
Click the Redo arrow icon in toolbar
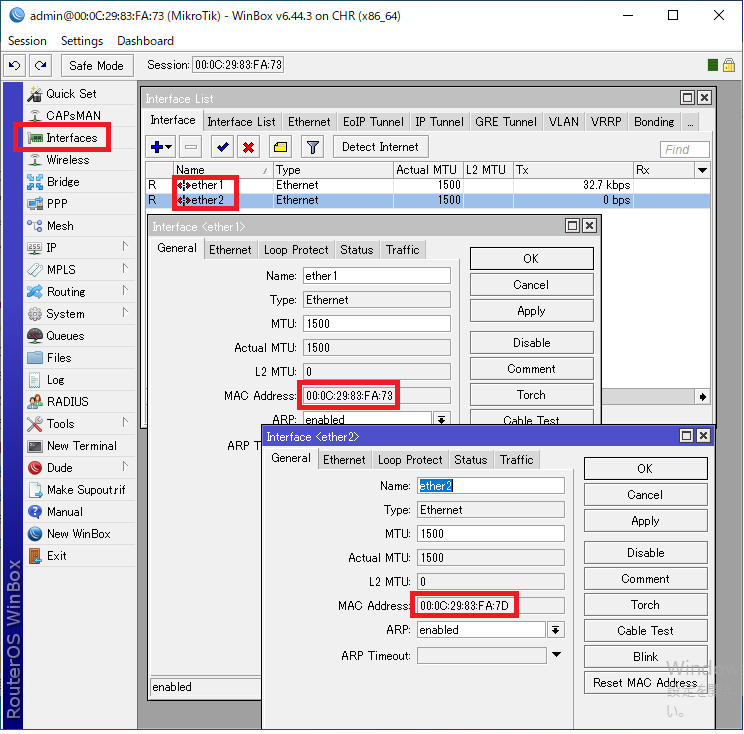(40, 65)
